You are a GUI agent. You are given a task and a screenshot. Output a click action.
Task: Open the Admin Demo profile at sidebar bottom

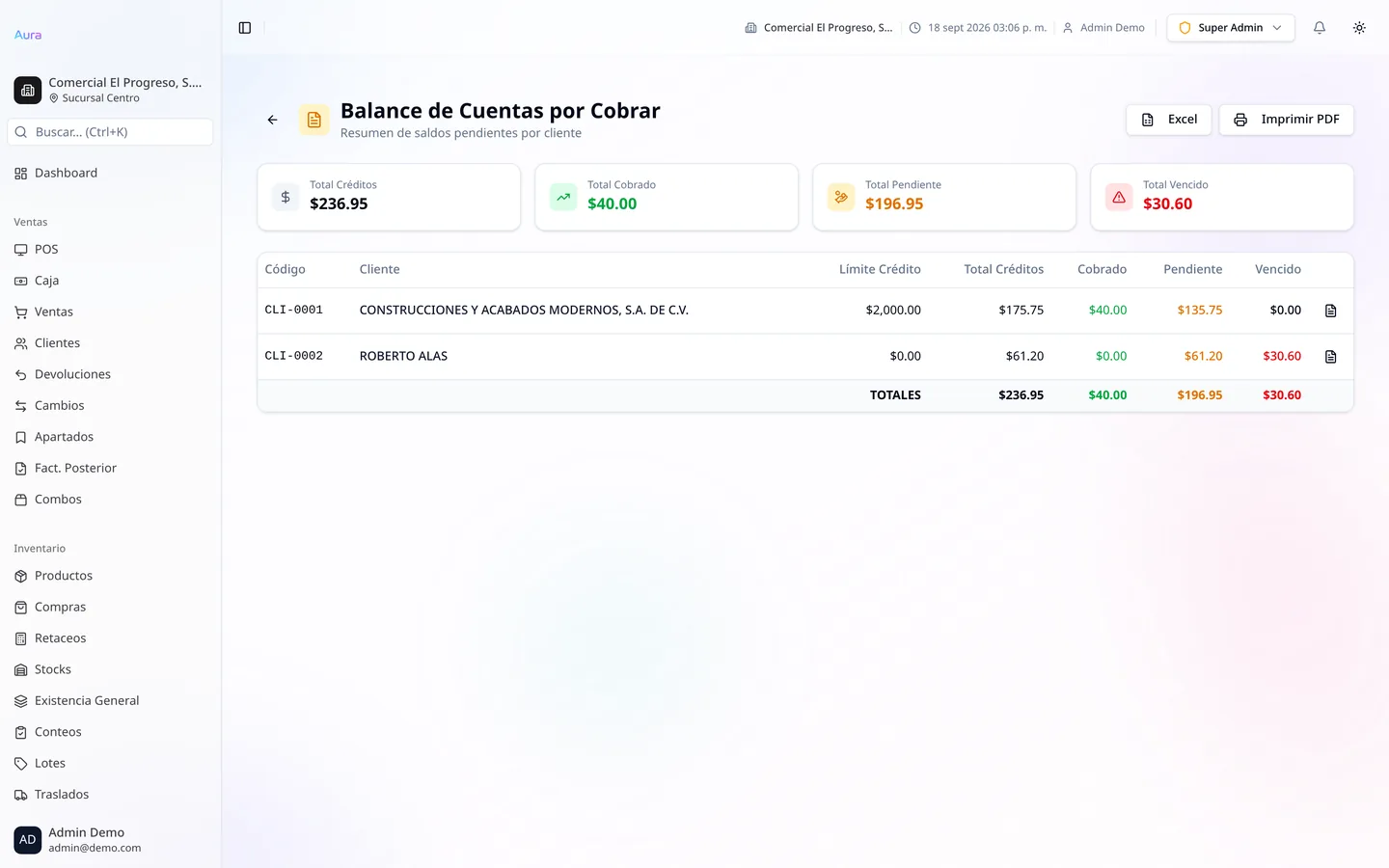(110, 840)
